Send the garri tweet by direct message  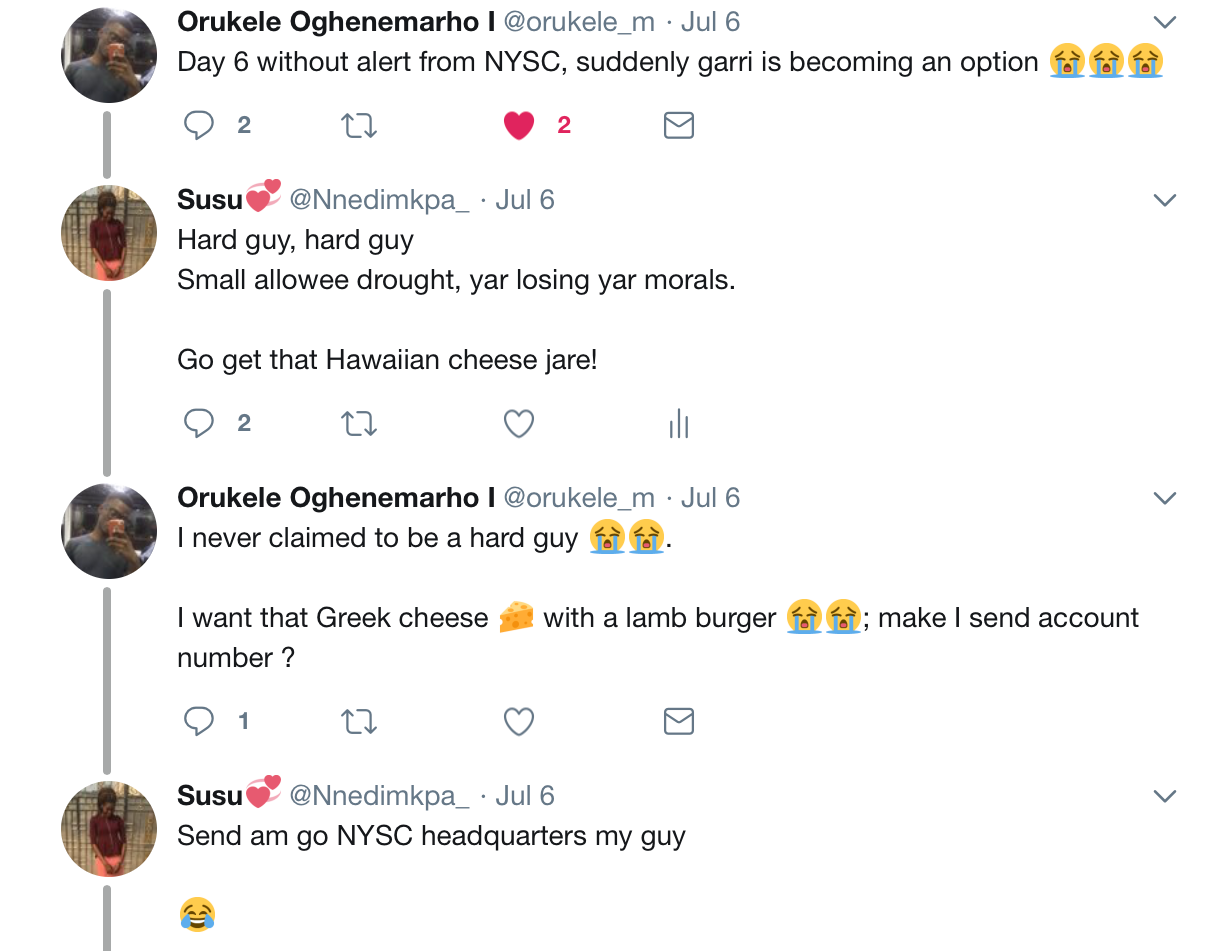679,125
